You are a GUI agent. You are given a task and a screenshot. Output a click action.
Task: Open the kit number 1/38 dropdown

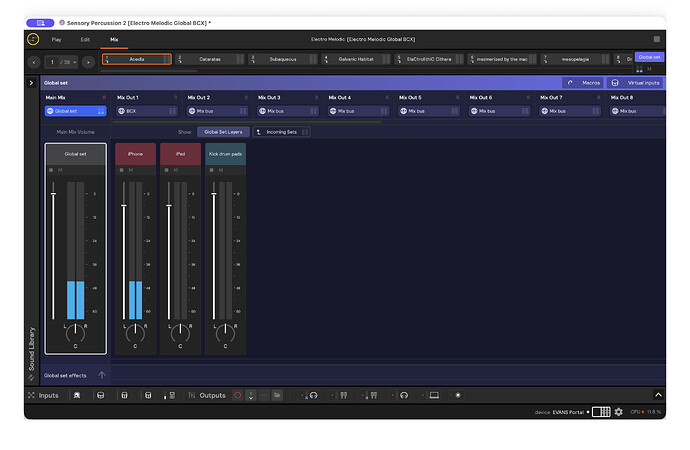pos(61,62)
